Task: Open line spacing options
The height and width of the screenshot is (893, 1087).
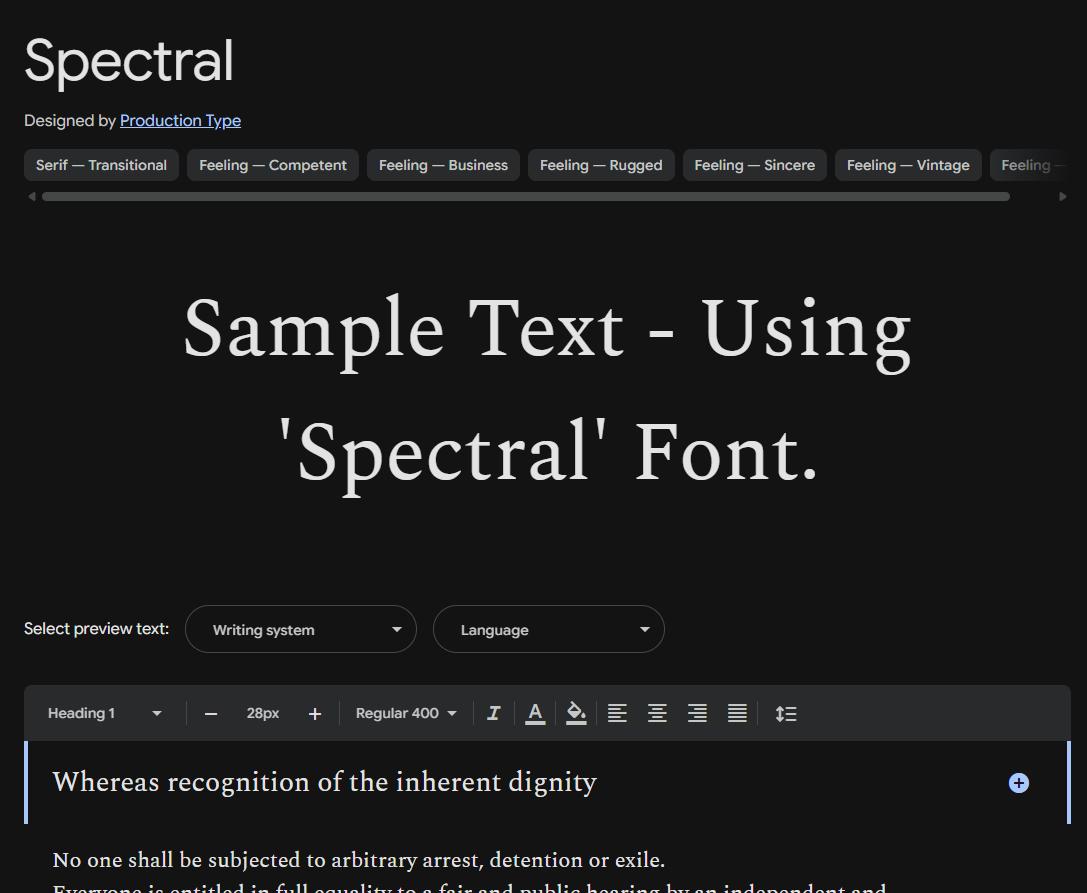Action: (785, 713)
